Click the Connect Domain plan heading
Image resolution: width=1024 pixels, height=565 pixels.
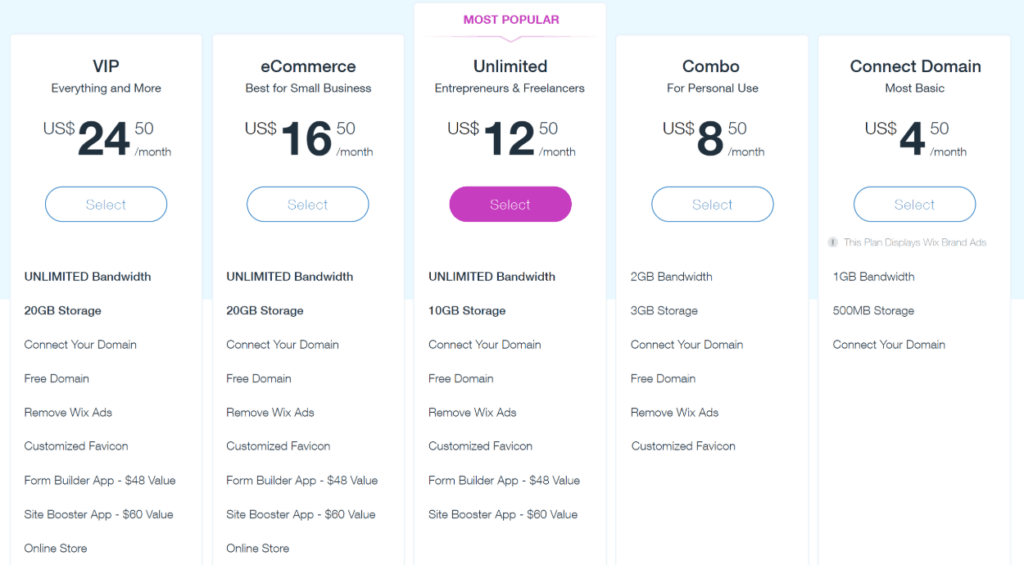[x=915, y=66]
